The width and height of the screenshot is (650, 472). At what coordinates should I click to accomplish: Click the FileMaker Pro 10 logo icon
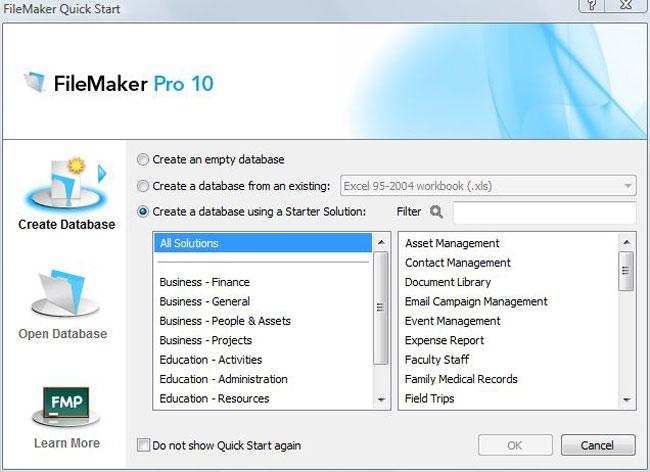(x=35, y=83)
